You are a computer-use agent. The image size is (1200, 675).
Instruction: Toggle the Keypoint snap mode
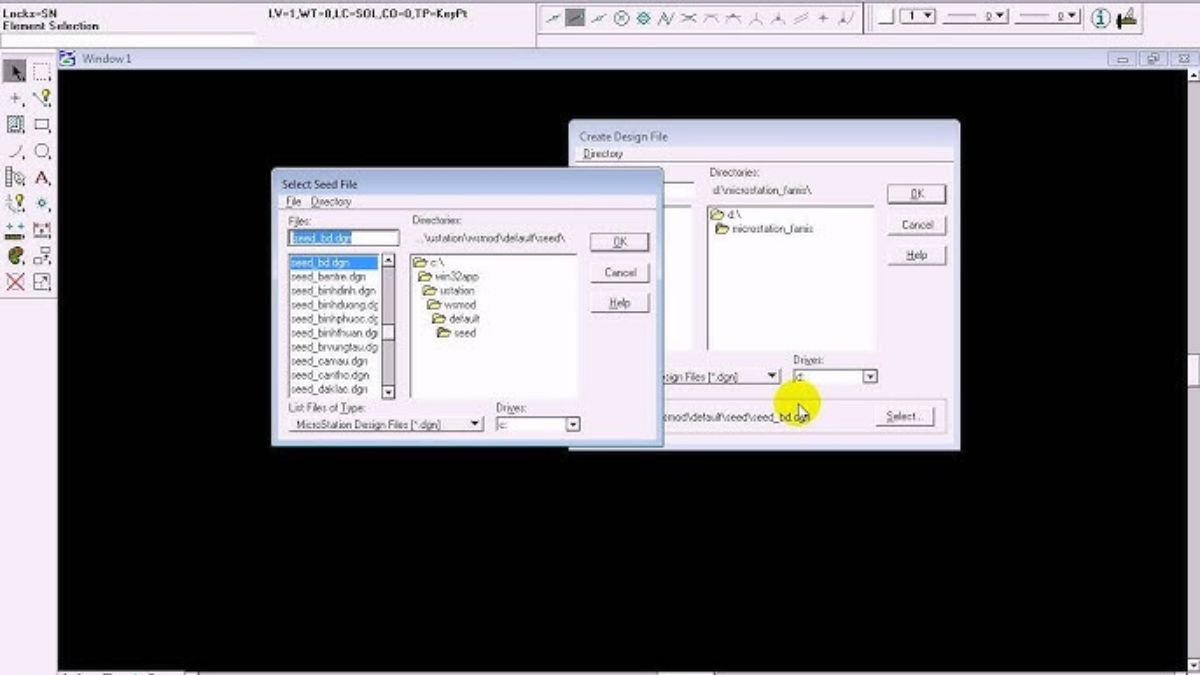pos(574,17)
